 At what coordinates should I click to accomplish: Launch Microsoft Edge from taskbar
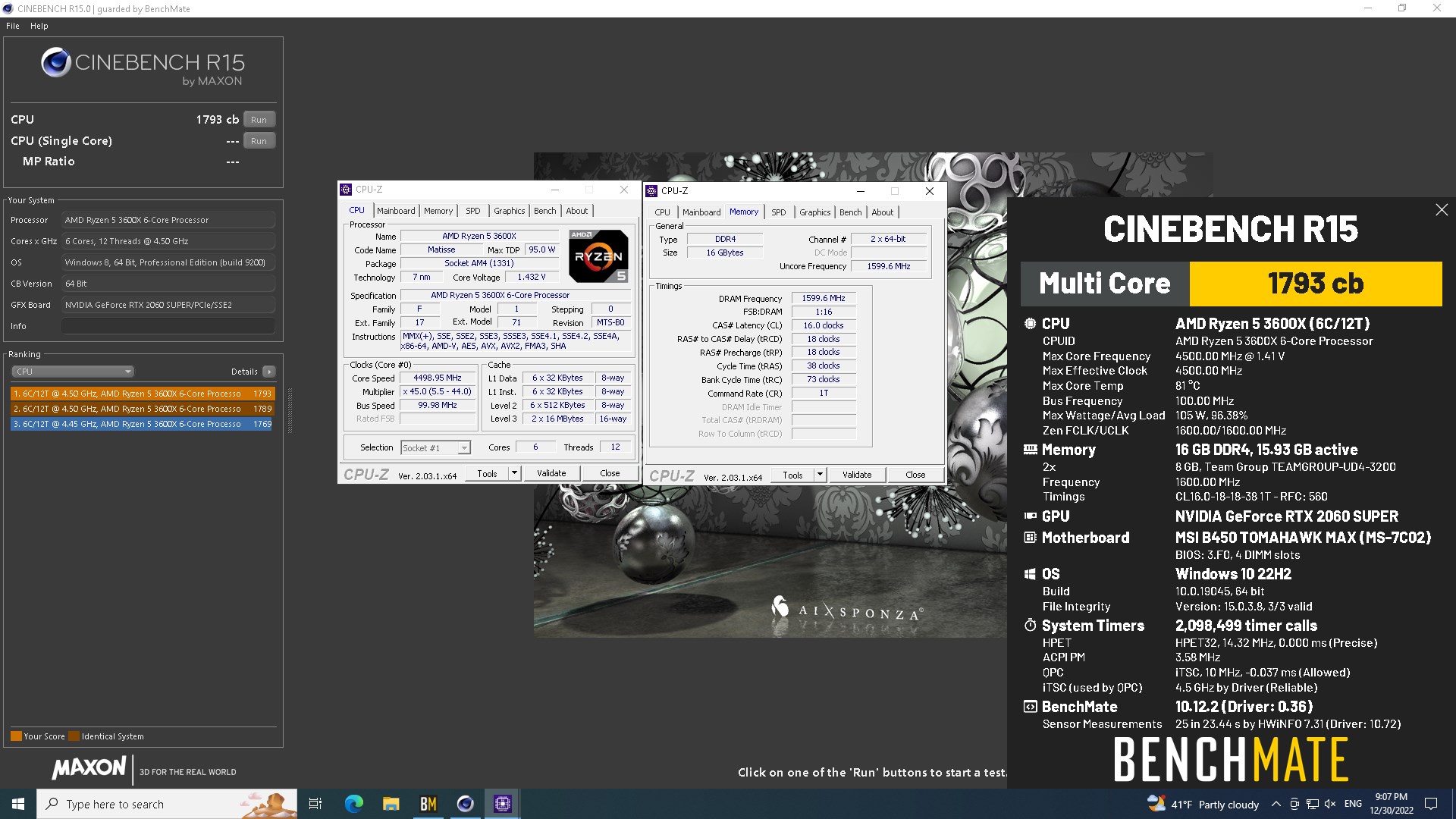point(353,804)
